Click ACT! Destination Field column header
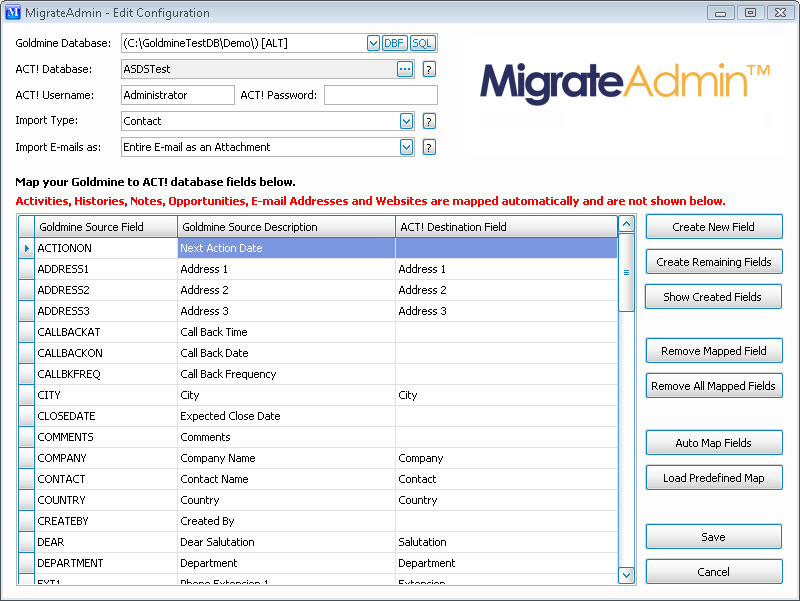The width and height of the screenshot is (800, 601). [x=506, y=227]
